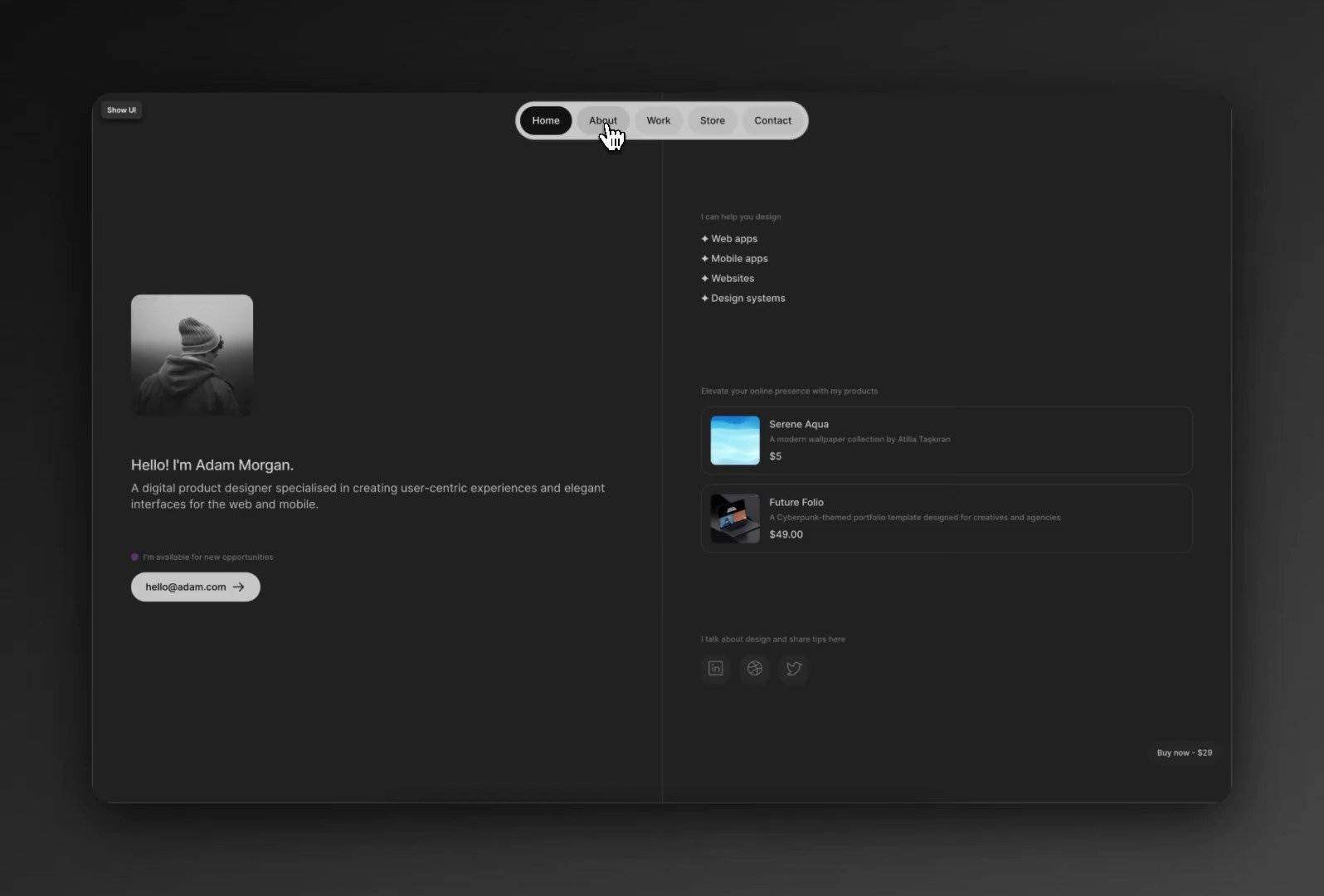Open the Twitter social icon
The width and height of the screenshot is (1324, 896).
coord(794,669)
